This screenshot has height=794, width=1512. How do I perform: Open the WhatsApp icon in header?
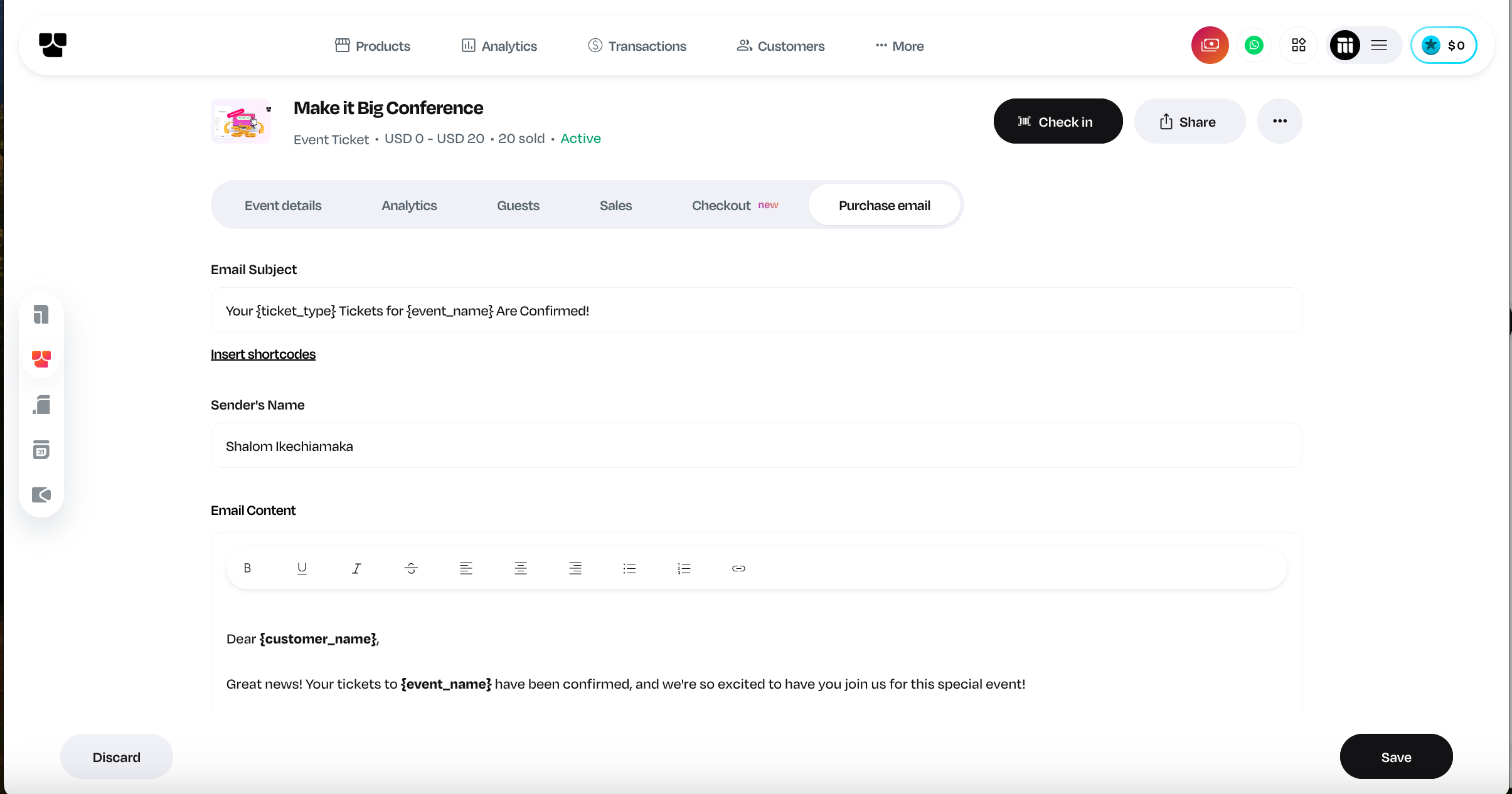[x=1254, y=45]
